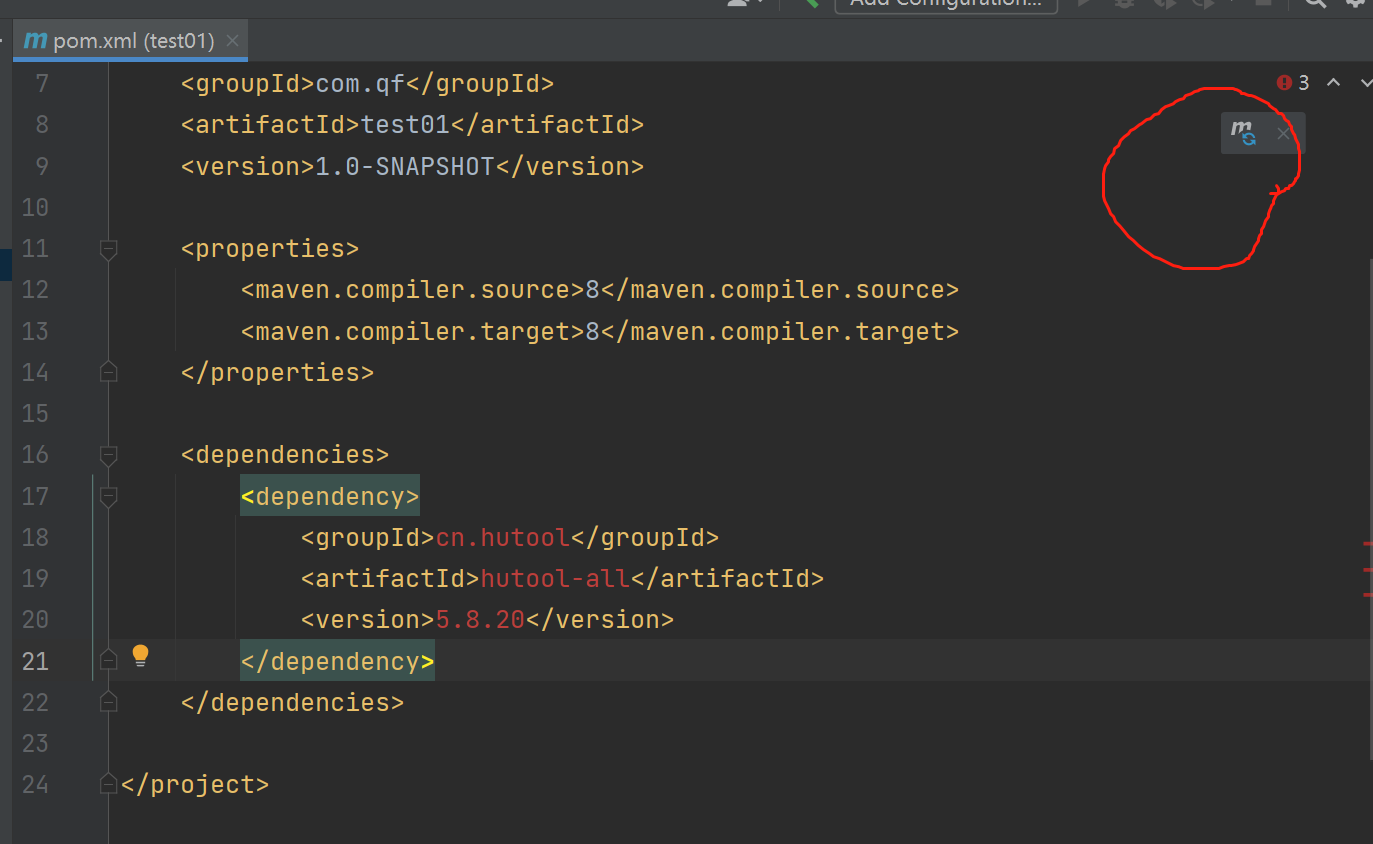Click the closing properties tag
Image resolution: width=1373 pixels, height=844 pixels.
(x=277, y=372)
